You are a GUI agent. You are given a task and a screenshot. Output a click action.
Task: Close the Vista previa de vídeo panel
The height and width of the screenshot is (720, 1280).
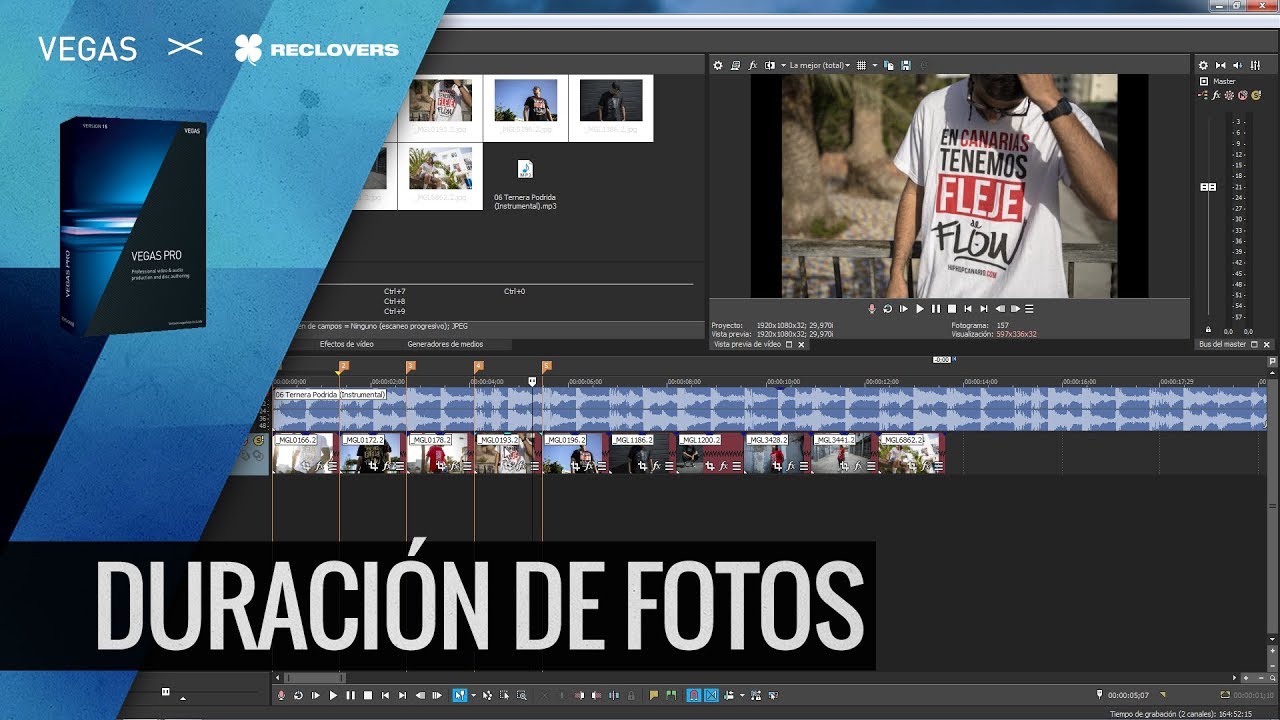click(801, 344)
